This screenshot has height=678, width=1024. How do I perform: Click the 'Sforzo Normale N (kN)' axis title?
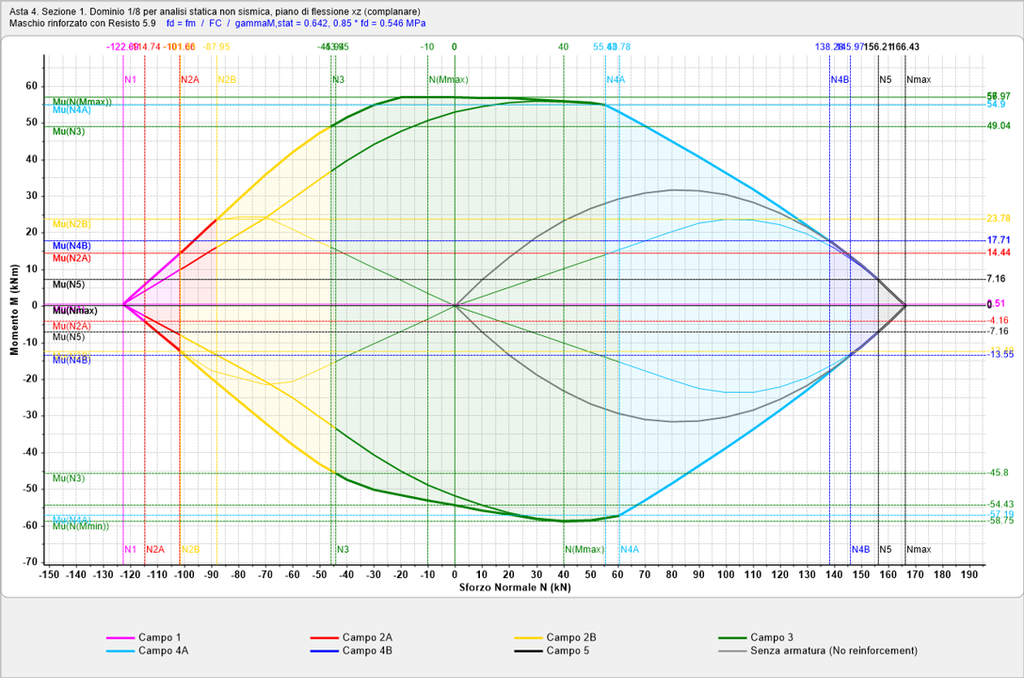[x=515, y=587]
